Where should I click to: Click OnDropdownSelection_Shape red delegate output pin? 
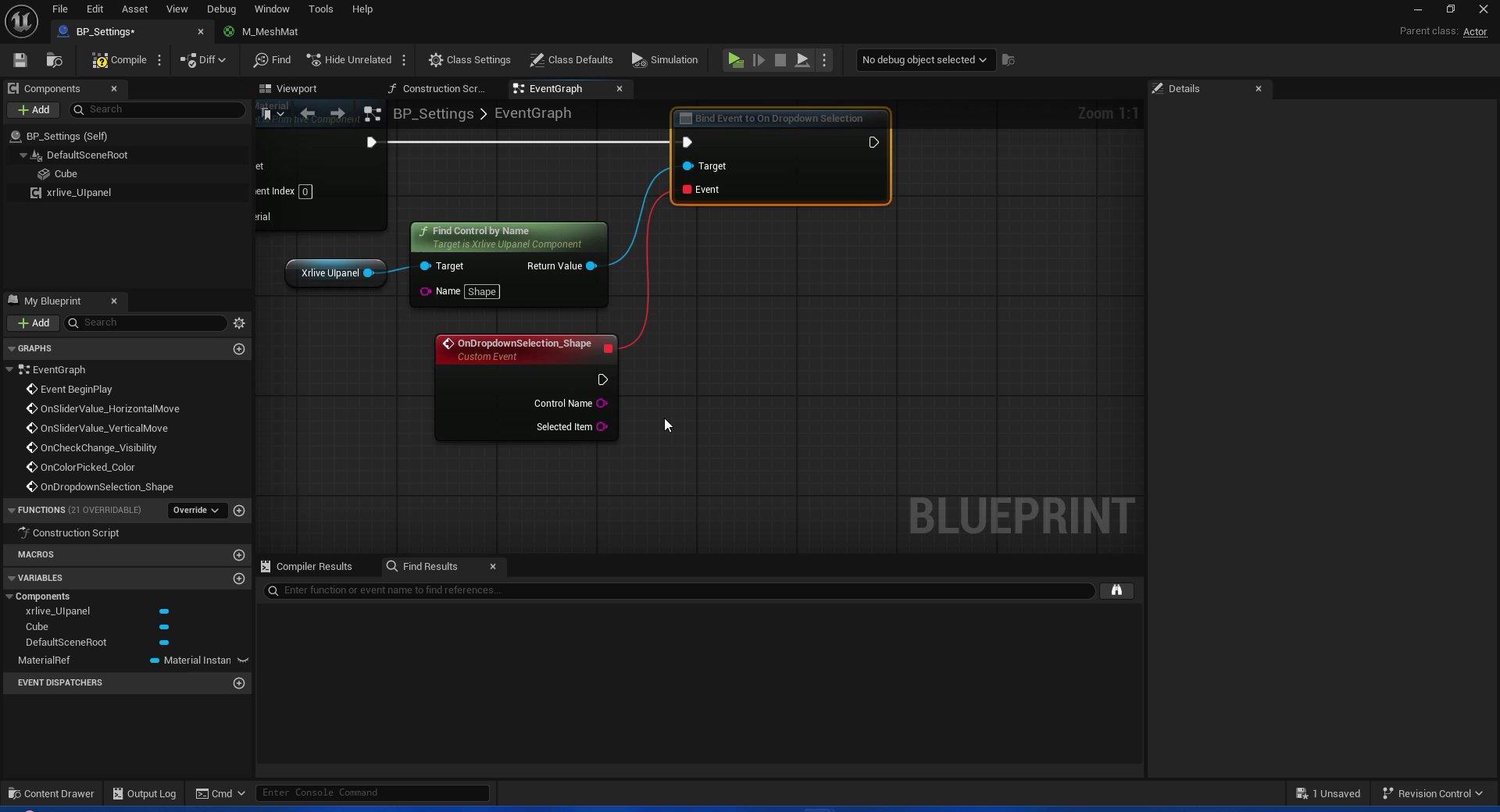[x=608, y=349]
